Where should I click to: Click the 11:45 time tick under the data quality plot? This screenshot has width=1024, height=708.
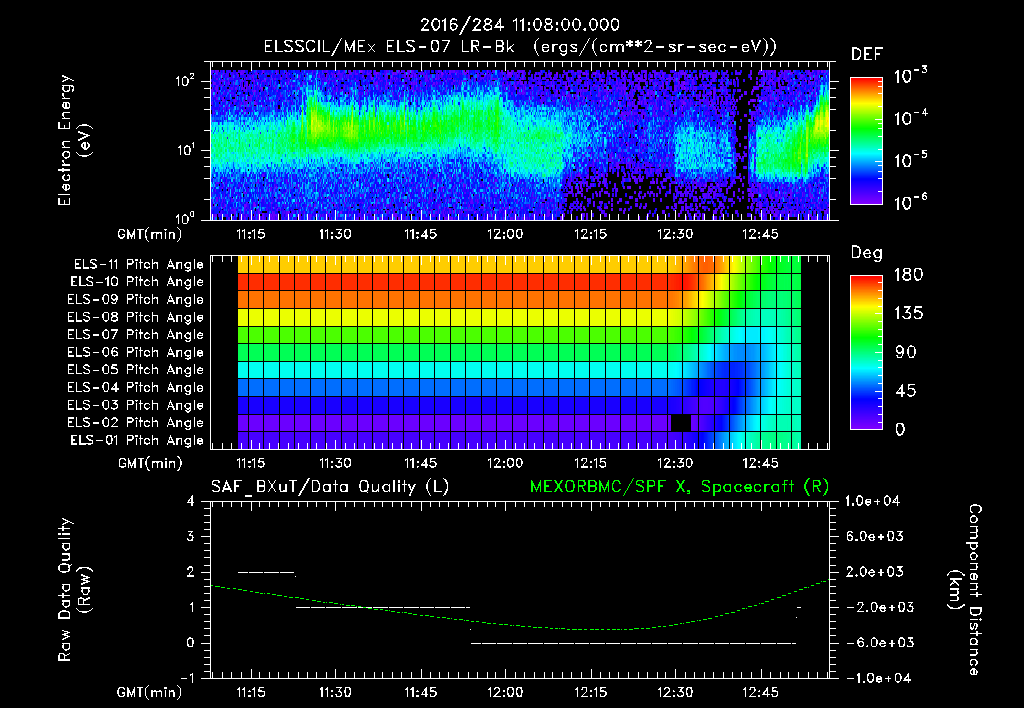tap(420, 692)
